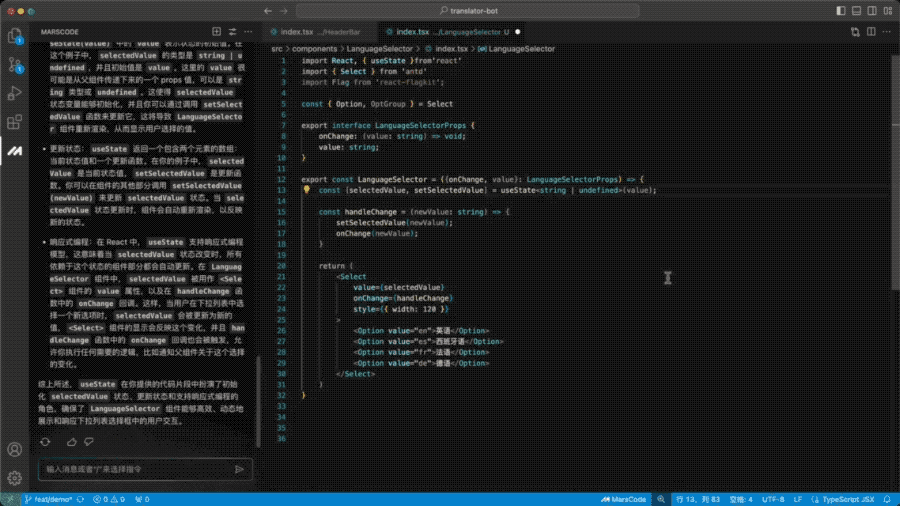The width and height of the screenshot is (900, 506).
Task: Select LanguageSelector folder in breadcrumb
Action: pyautogui.click(x=379, y=49)
